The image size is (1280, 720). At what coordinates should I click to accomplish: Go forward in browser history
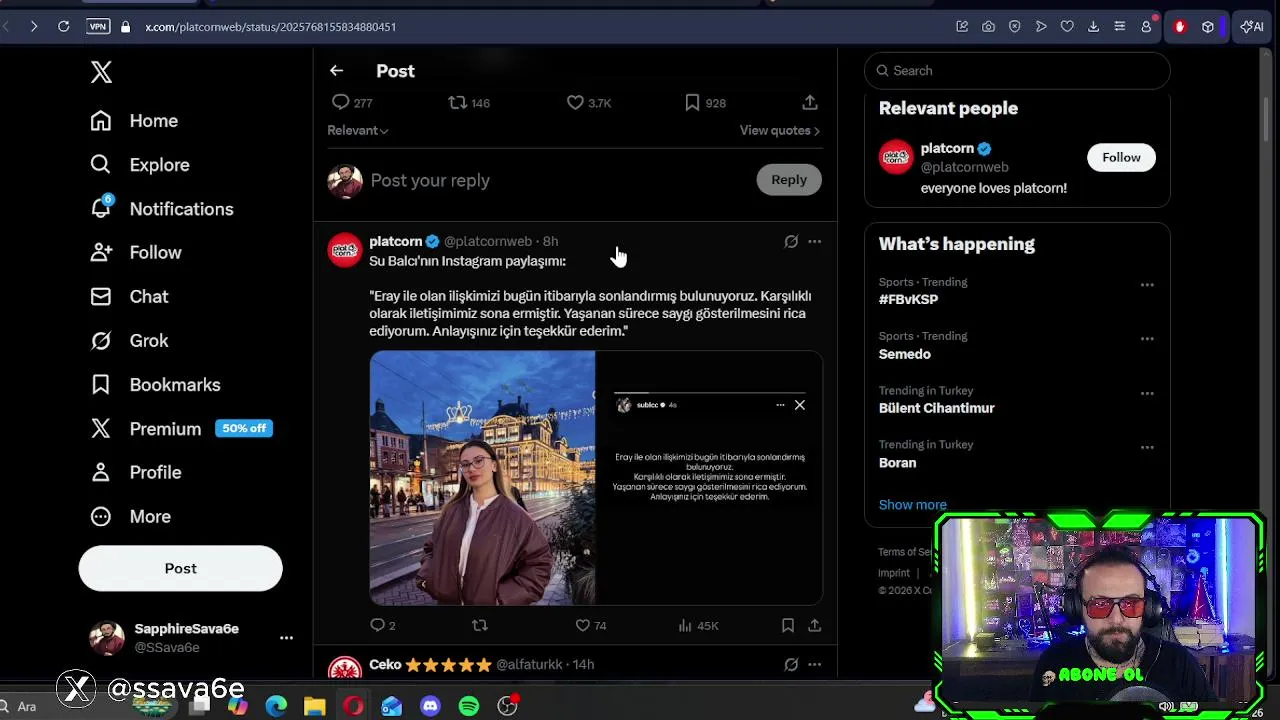tap(33, 27)
